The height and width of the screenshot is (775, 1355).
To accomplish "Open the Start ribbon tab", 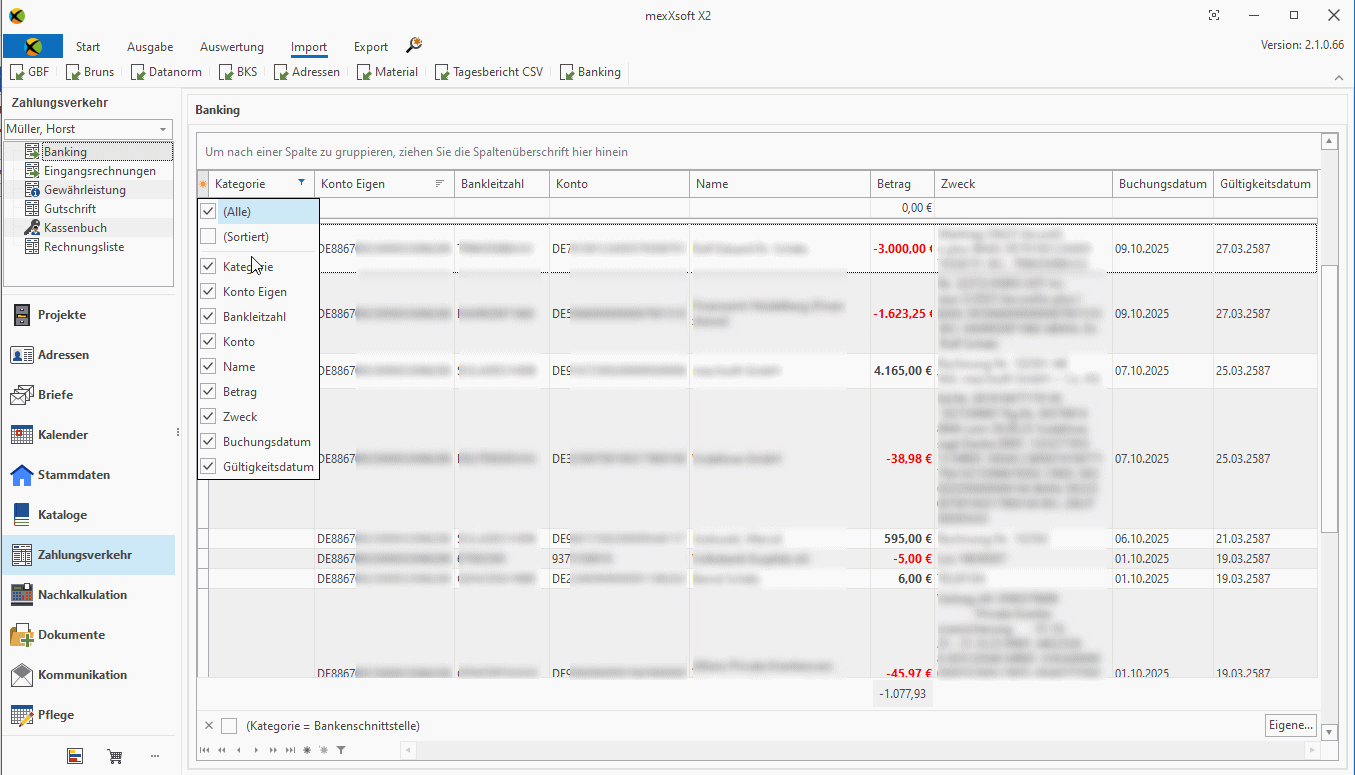I will click(88, 47).
